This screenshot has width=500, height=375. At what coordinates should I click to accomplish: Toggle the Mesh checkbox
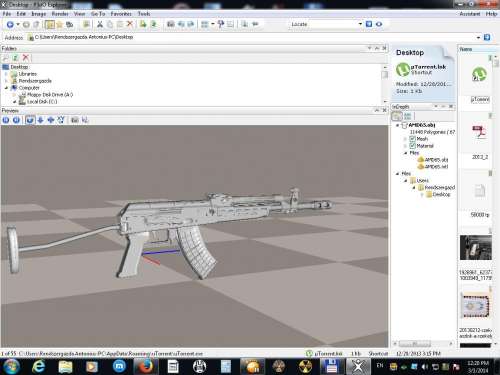pos(412,139)
